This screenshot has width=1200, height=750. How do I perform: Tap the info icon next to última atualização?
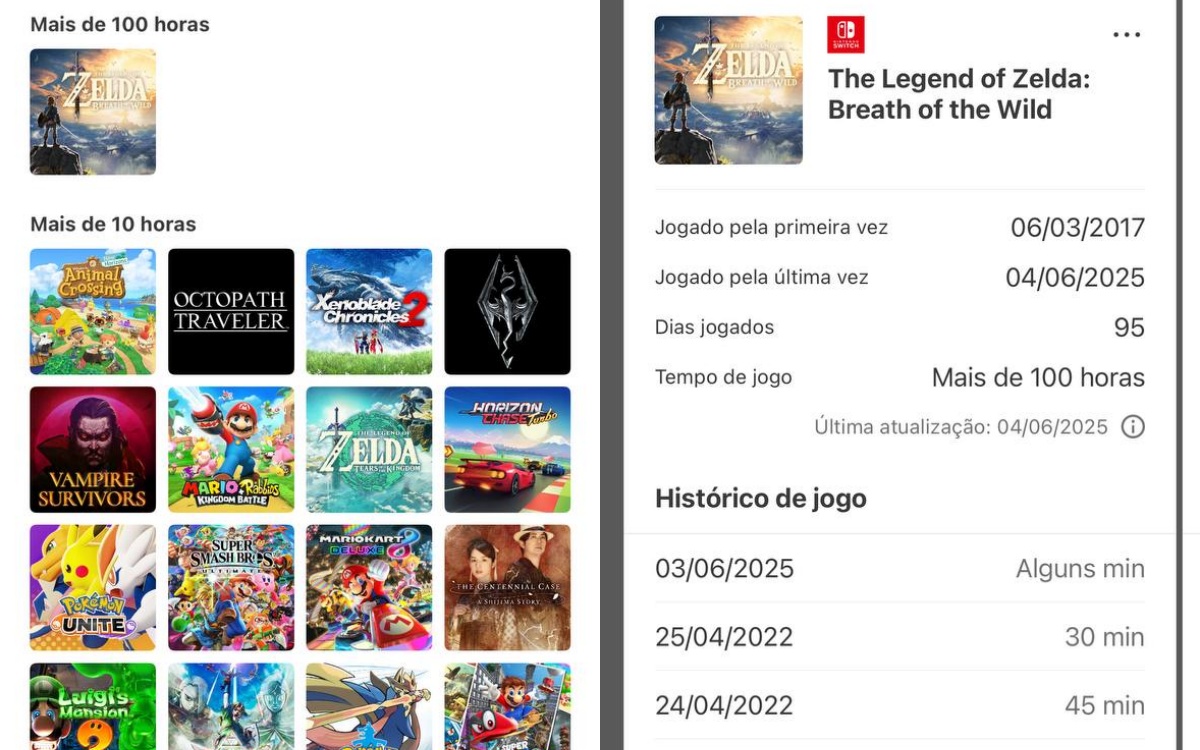coord(1133,427)
